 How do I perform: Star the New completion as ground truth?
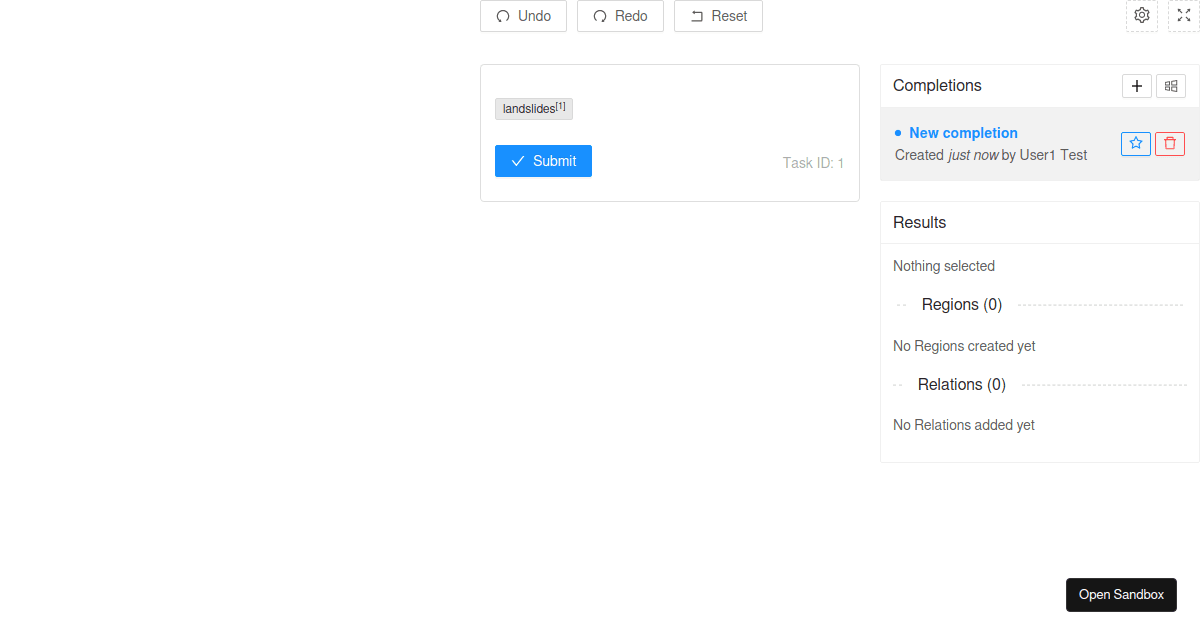click(1135, 143)
